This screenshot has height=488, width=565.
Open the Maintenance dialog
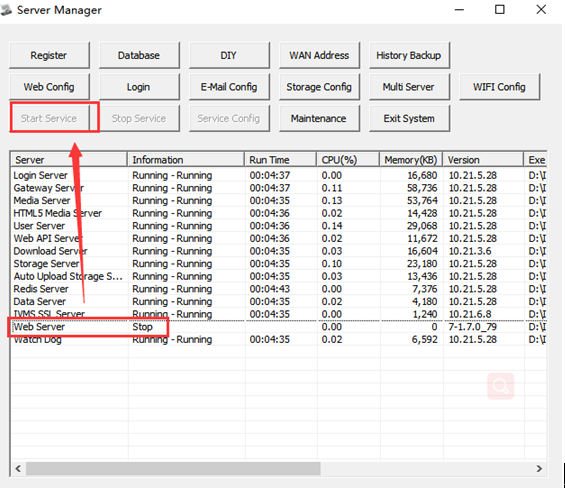(319, 119)
